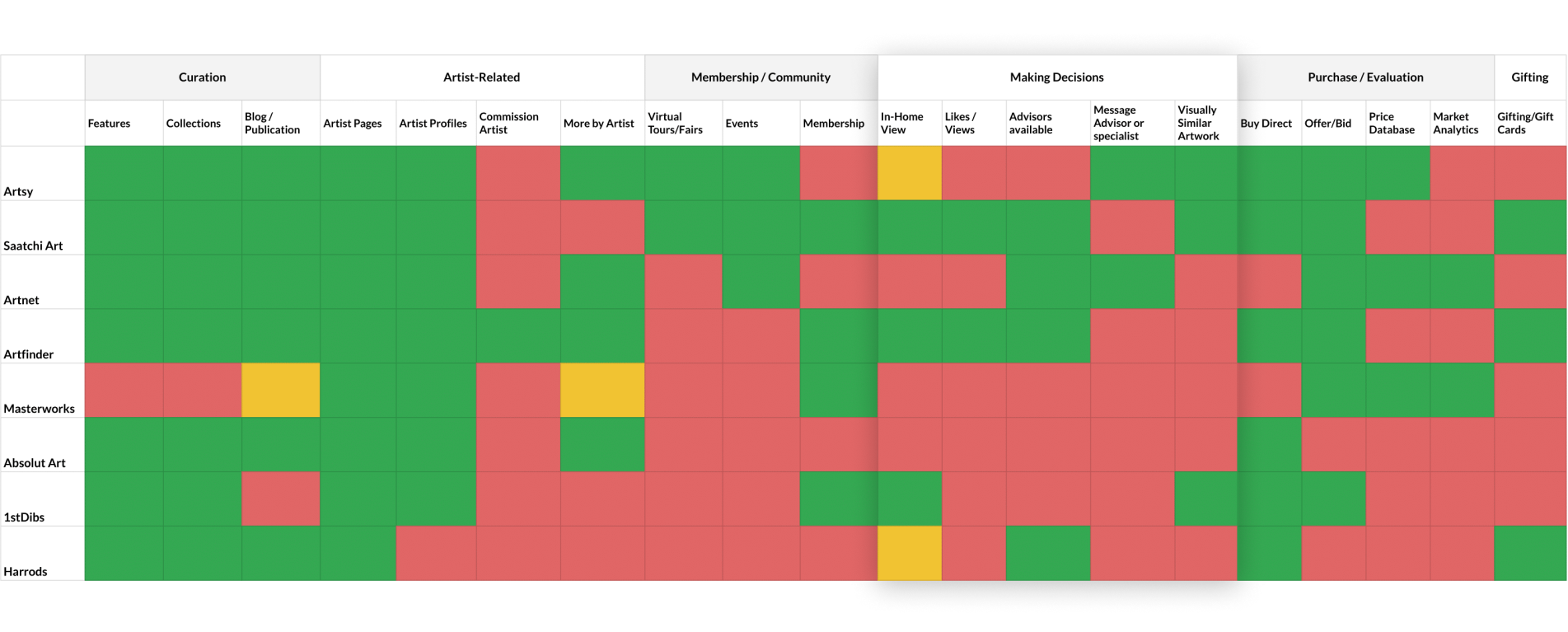Click Masterworks' yellow More by Artist cell
Image resolution: width=1568 pixels, height=632 pixels.
tap(602, 391)
